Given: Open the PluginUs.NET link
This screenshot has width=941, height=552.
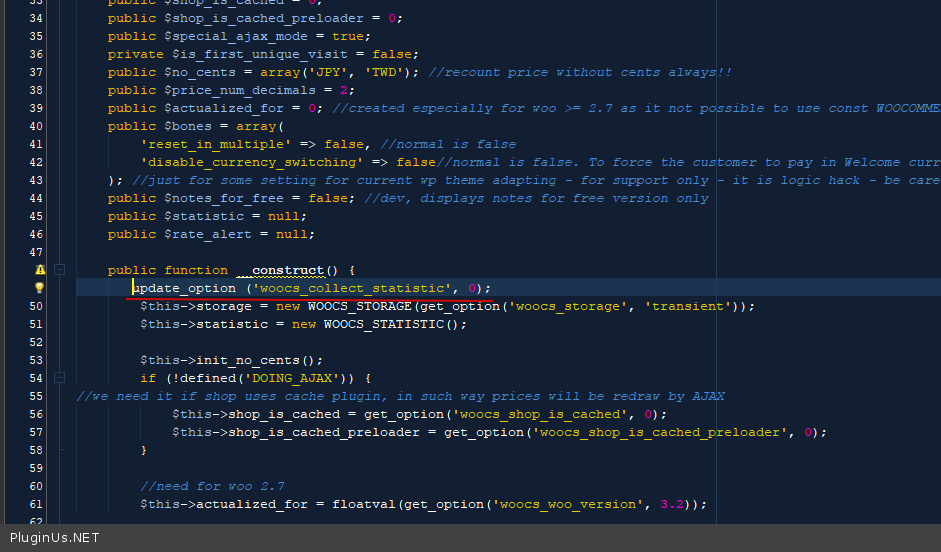Looking at the screenshot, I should click(x=54, y=538).
